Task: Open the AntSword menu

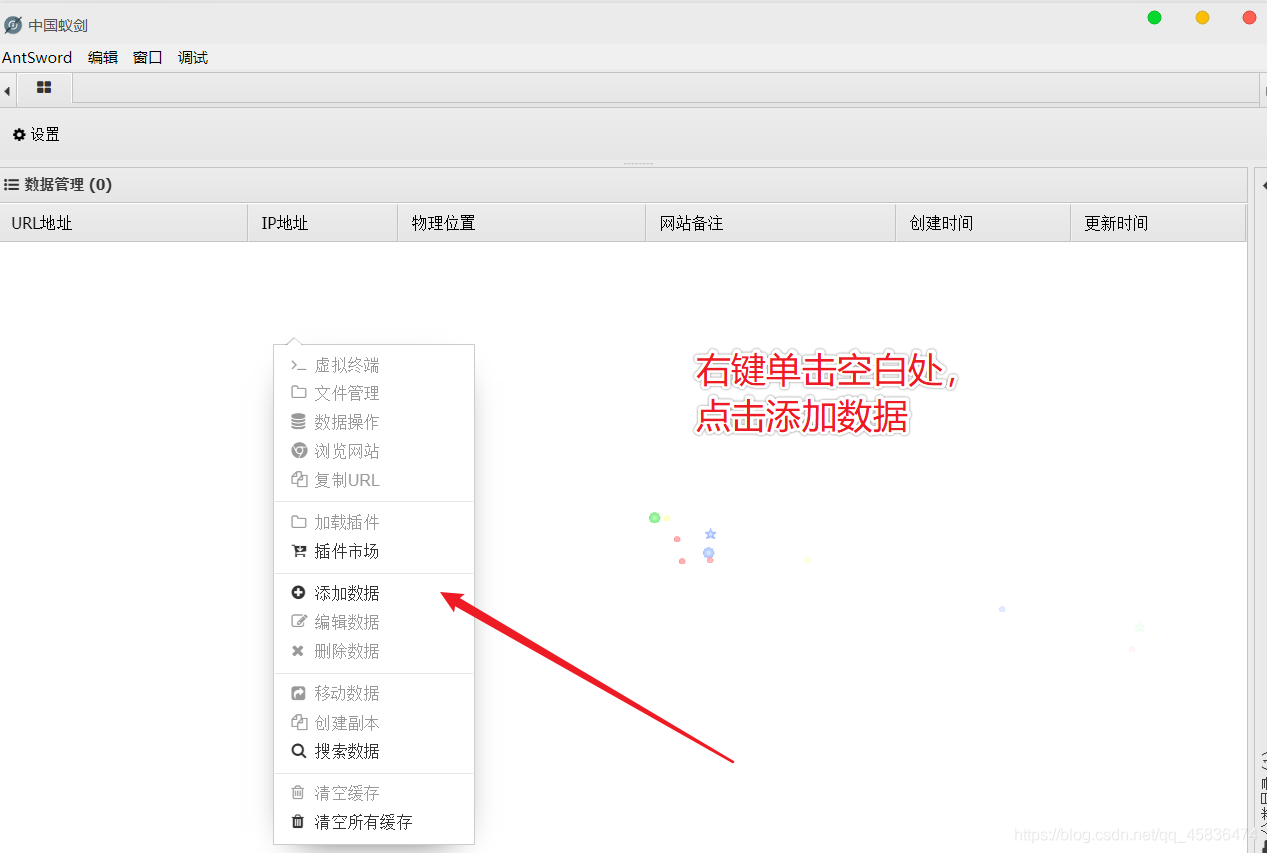Action: (37, 58)
